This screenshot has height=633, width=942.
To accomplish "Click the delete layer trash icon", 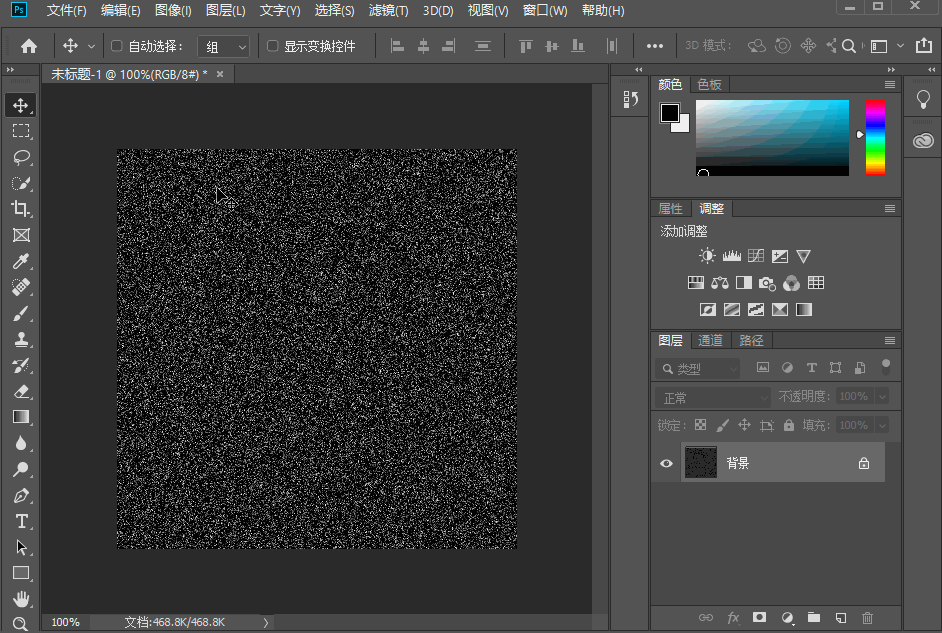I will tap(867, 618).
